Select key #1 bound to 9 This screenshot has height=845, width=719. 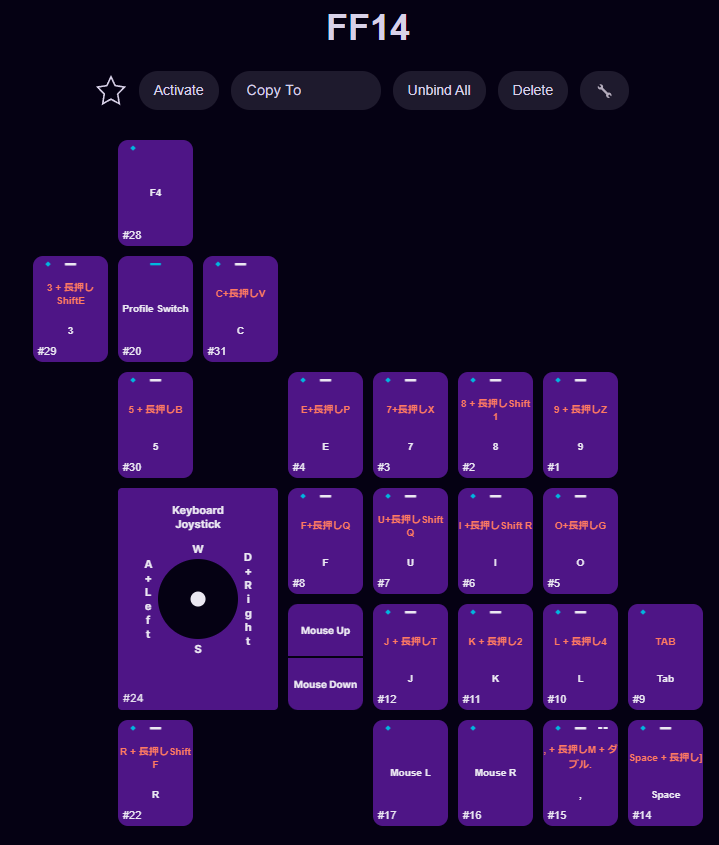(x=580, y=425)
